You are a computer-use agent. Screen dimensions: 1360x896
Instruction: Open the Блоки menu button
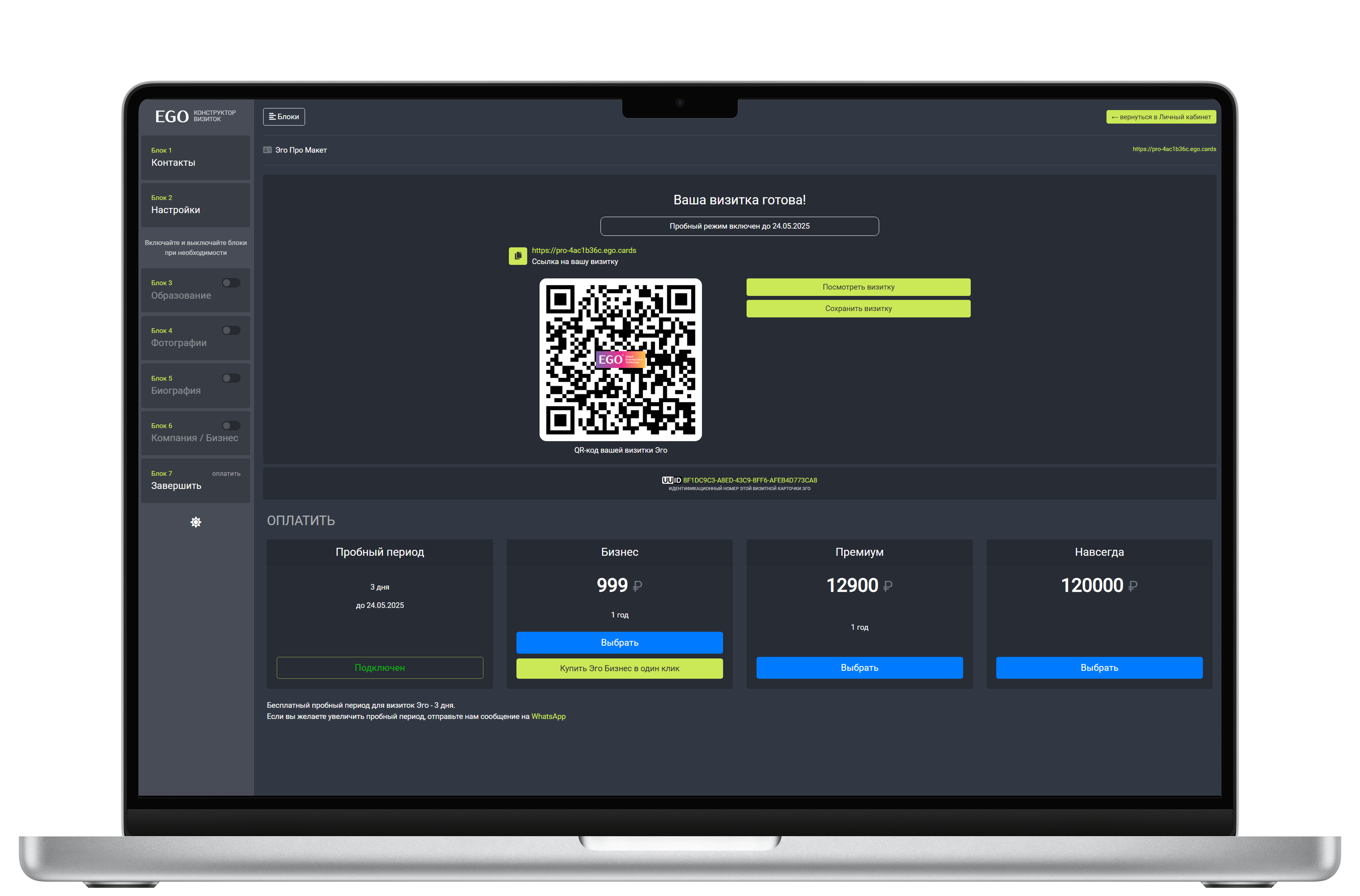[x=283, y=117]
